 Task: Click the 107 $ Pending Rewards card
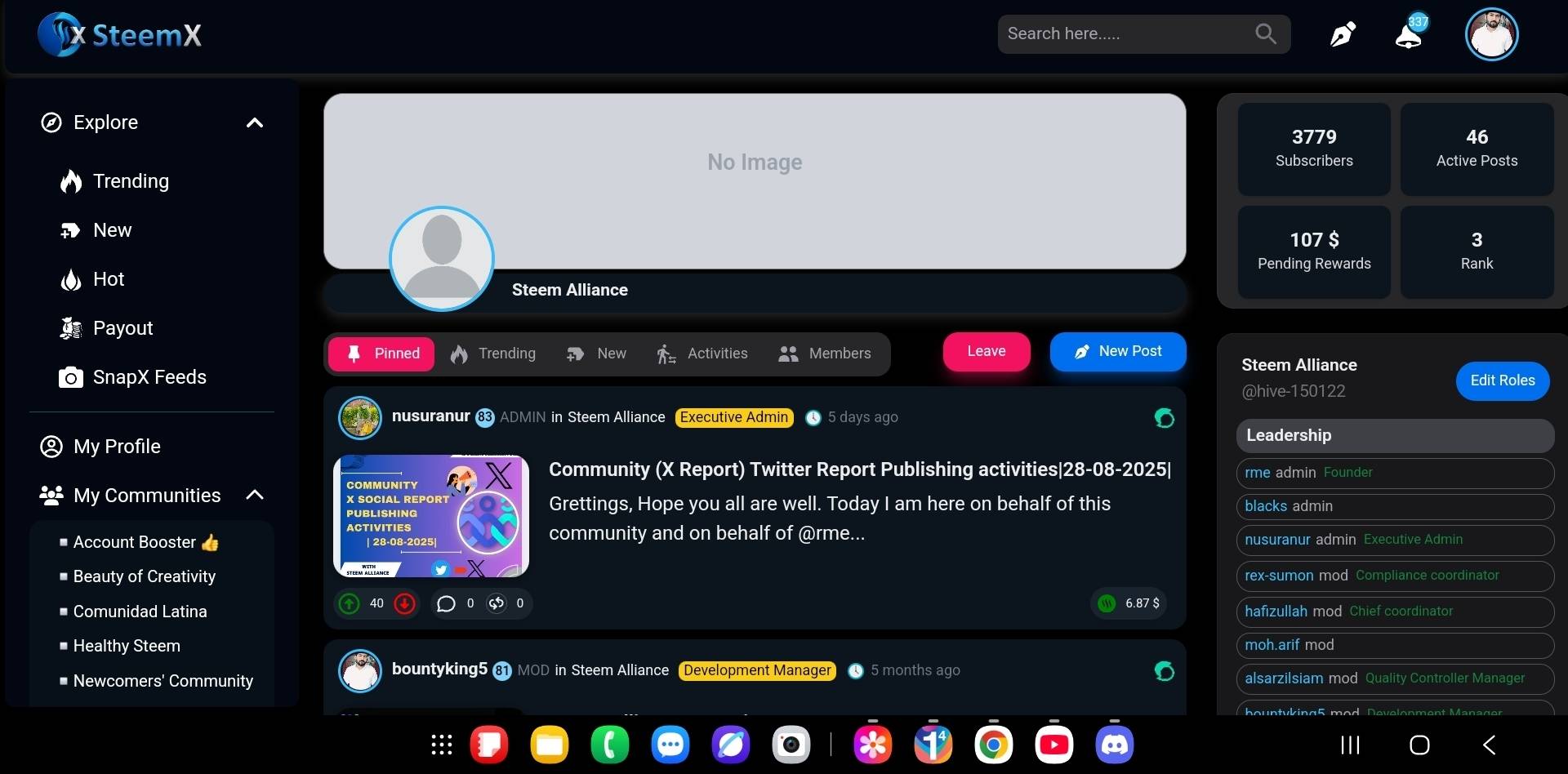point(1314,251)
